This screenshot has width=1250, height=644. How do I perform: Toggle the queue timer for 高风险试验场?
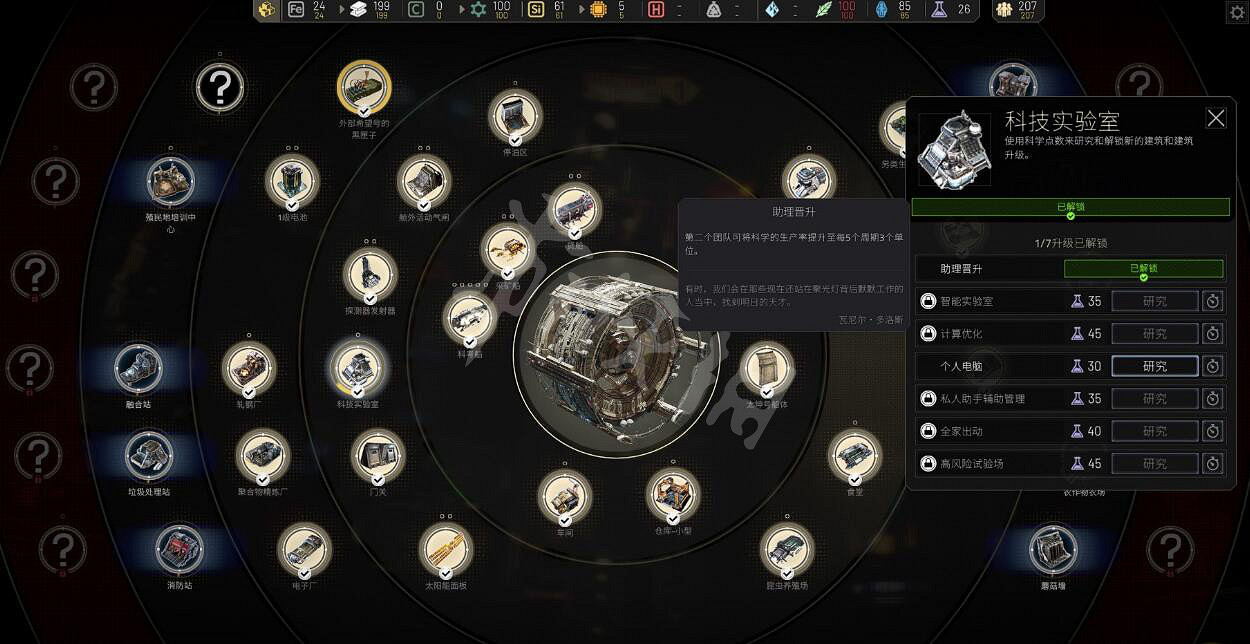pos(1212,464)
